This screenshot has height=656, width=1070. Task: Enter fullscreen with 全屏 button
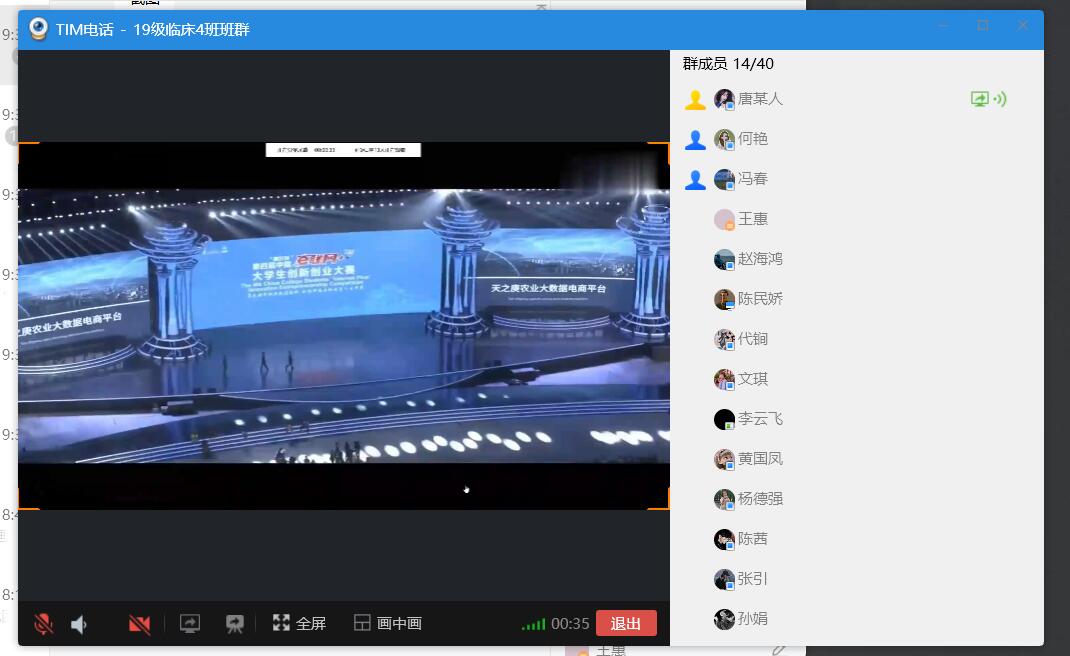[x=299, y=623]
